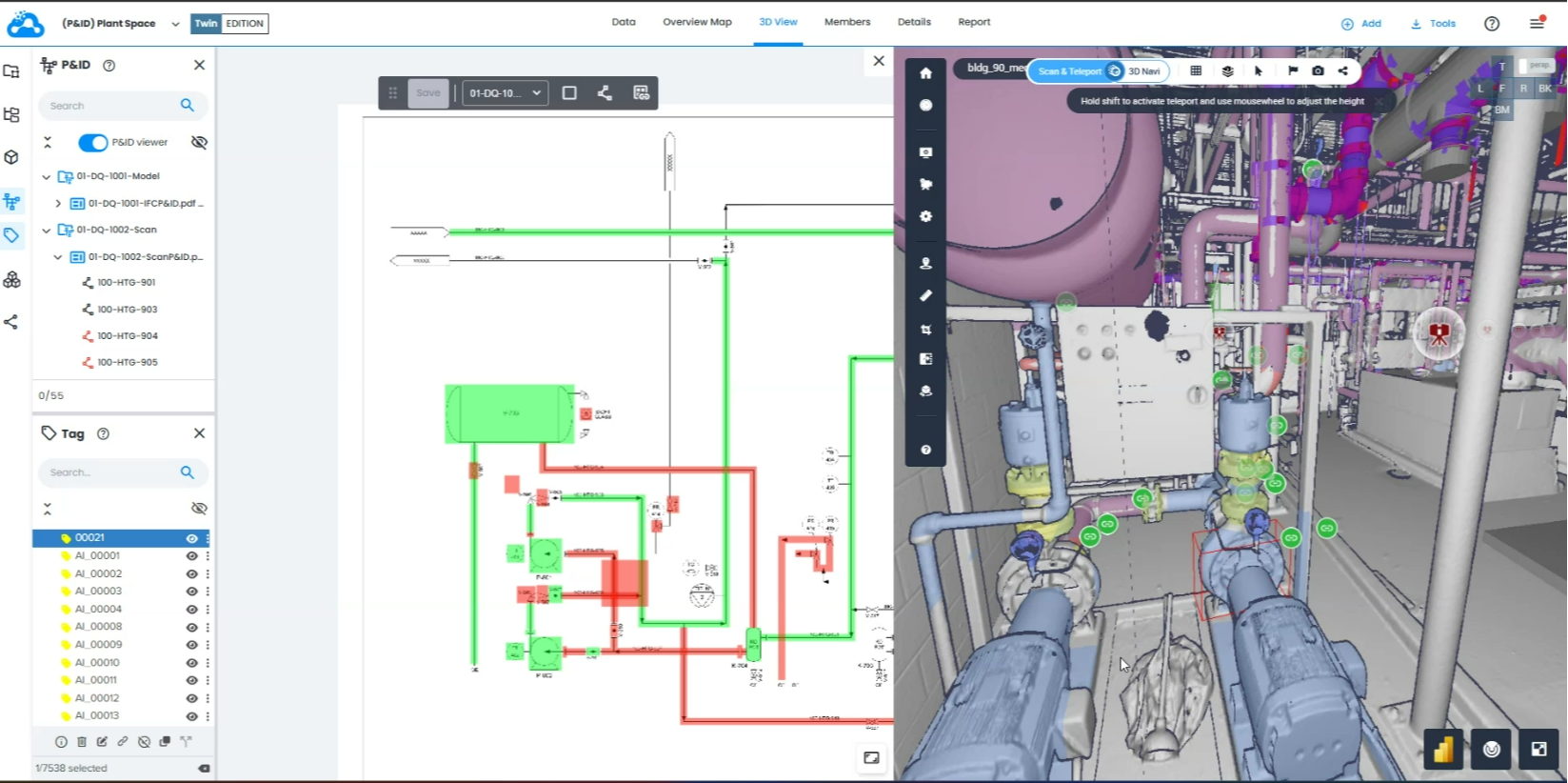This screenshot has height=783, width=1568.
Task: Click the Save button in P&ID toolbar
Action: tap(428, 92)
